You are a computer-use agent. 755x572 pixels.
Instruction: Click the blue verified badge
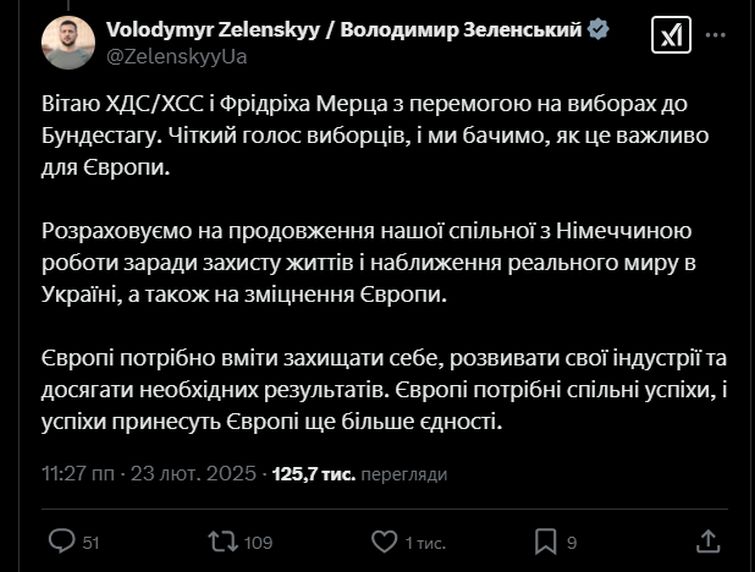pyautogui.click(x=599, y=30)
